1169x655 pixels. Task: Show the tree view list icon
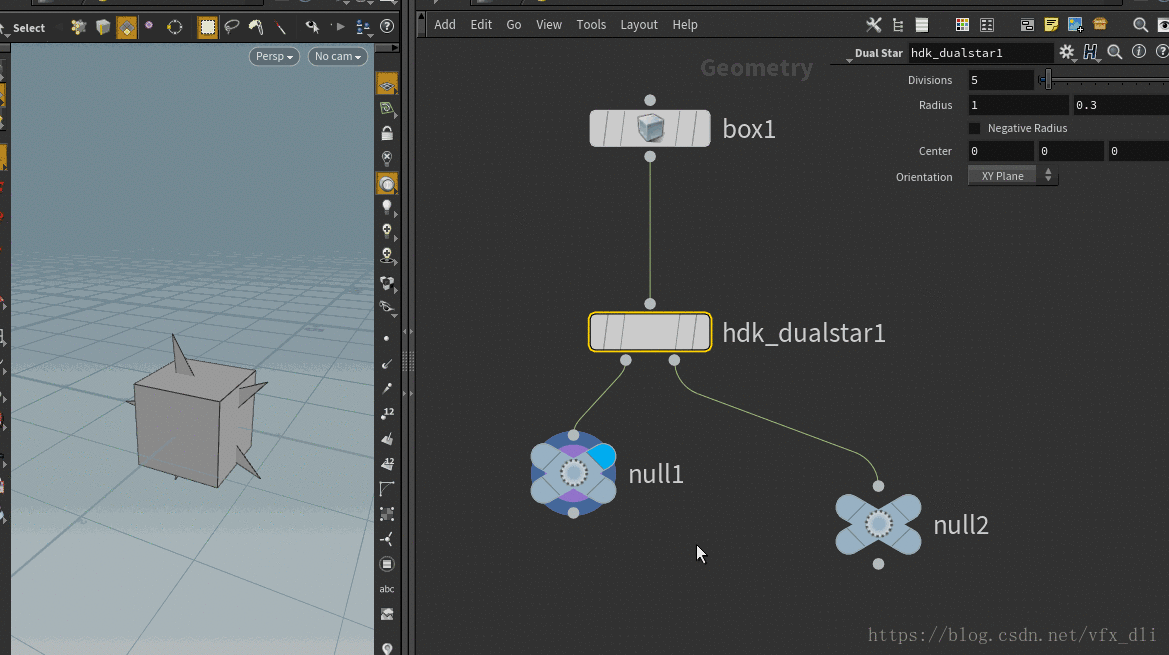coord(898,25)
